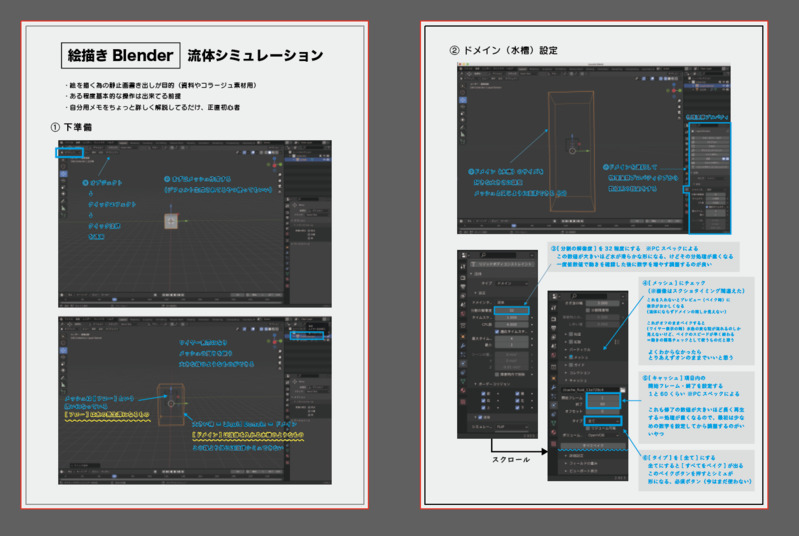This screenshot has width=799, height=536.
Task: Open Physics tab in right scrolled panel
Action: [554, 405]
